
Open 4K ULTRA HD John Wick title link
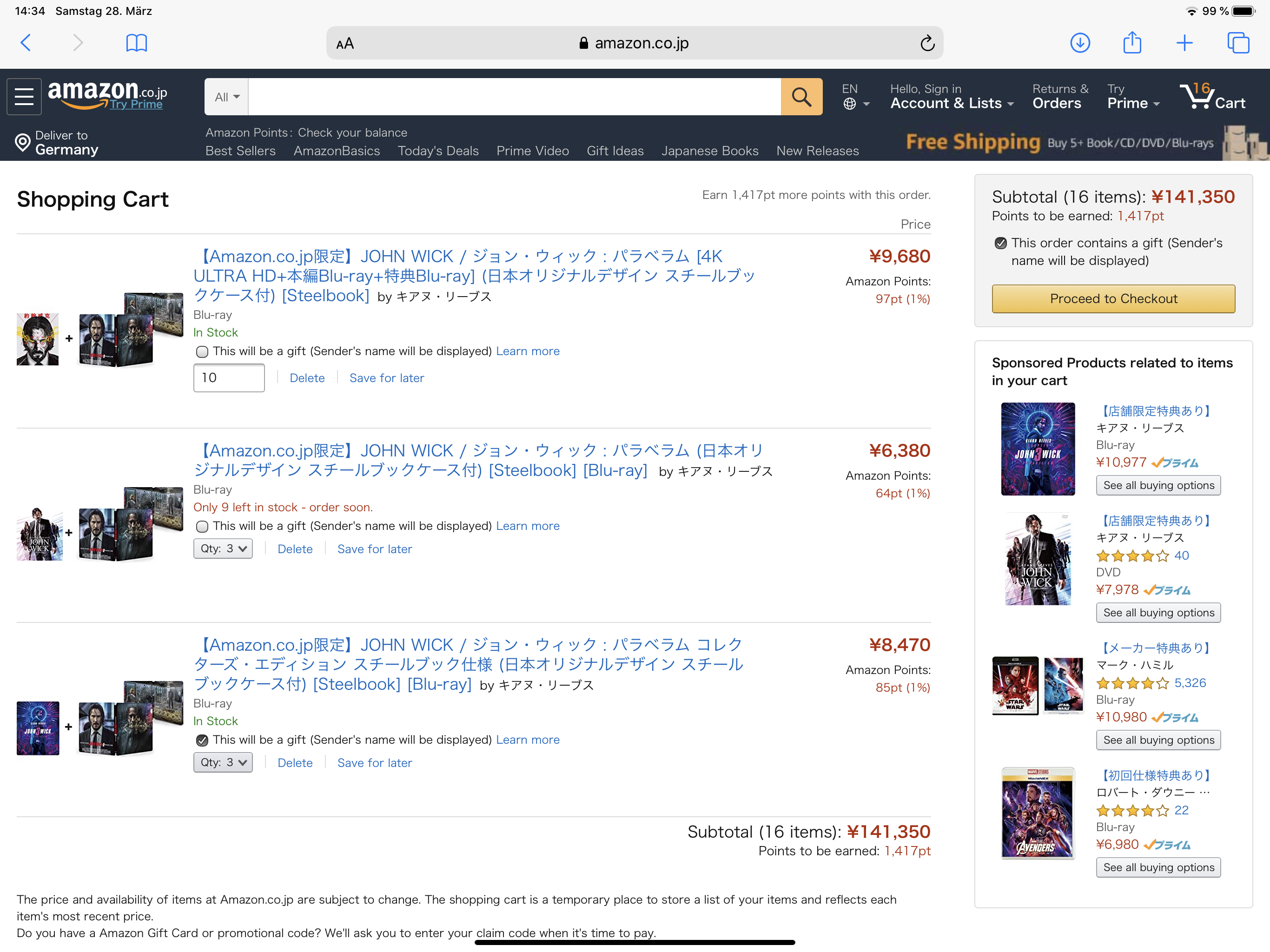(474, 276)
